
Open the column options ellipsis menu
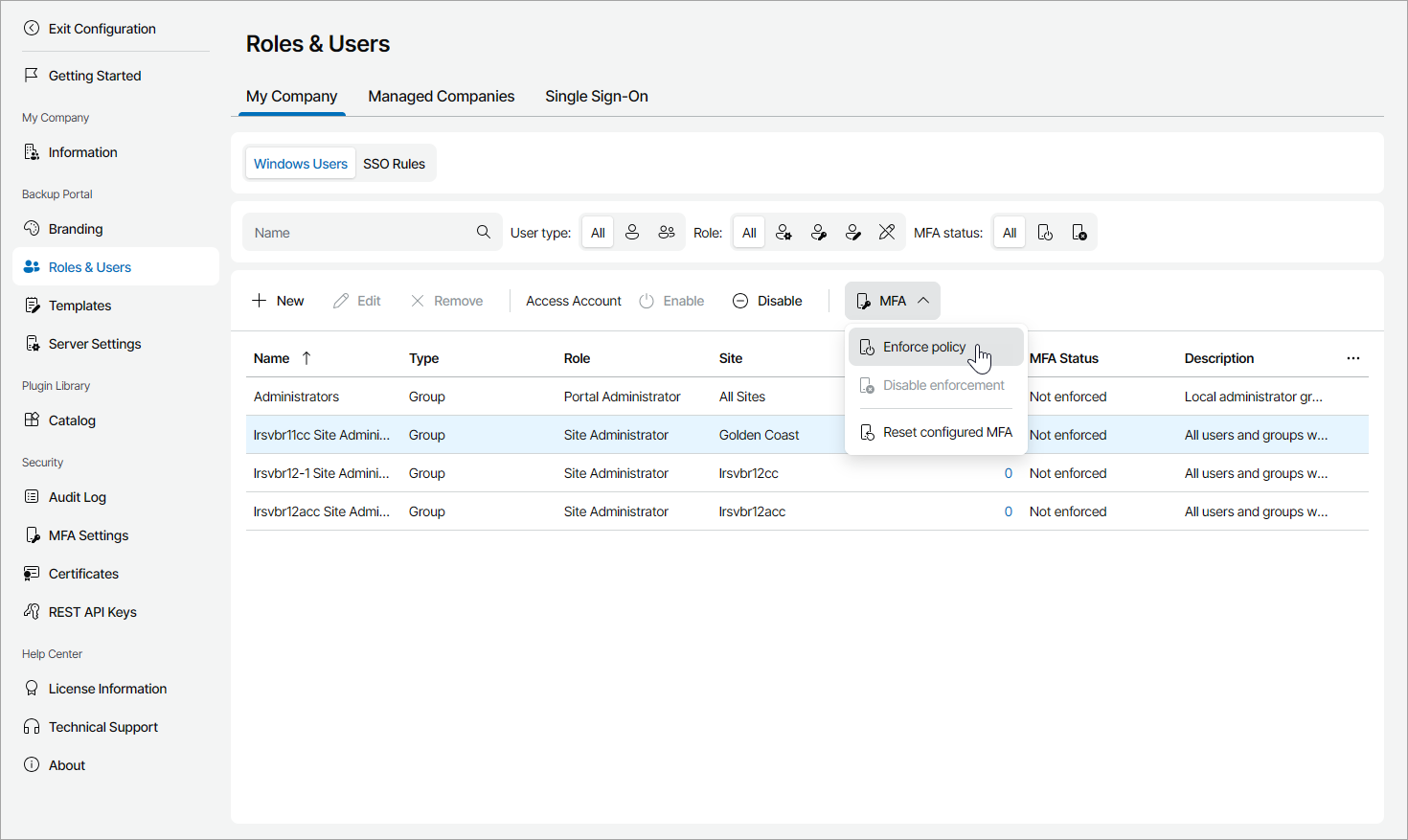click(x=1352, y=358)
